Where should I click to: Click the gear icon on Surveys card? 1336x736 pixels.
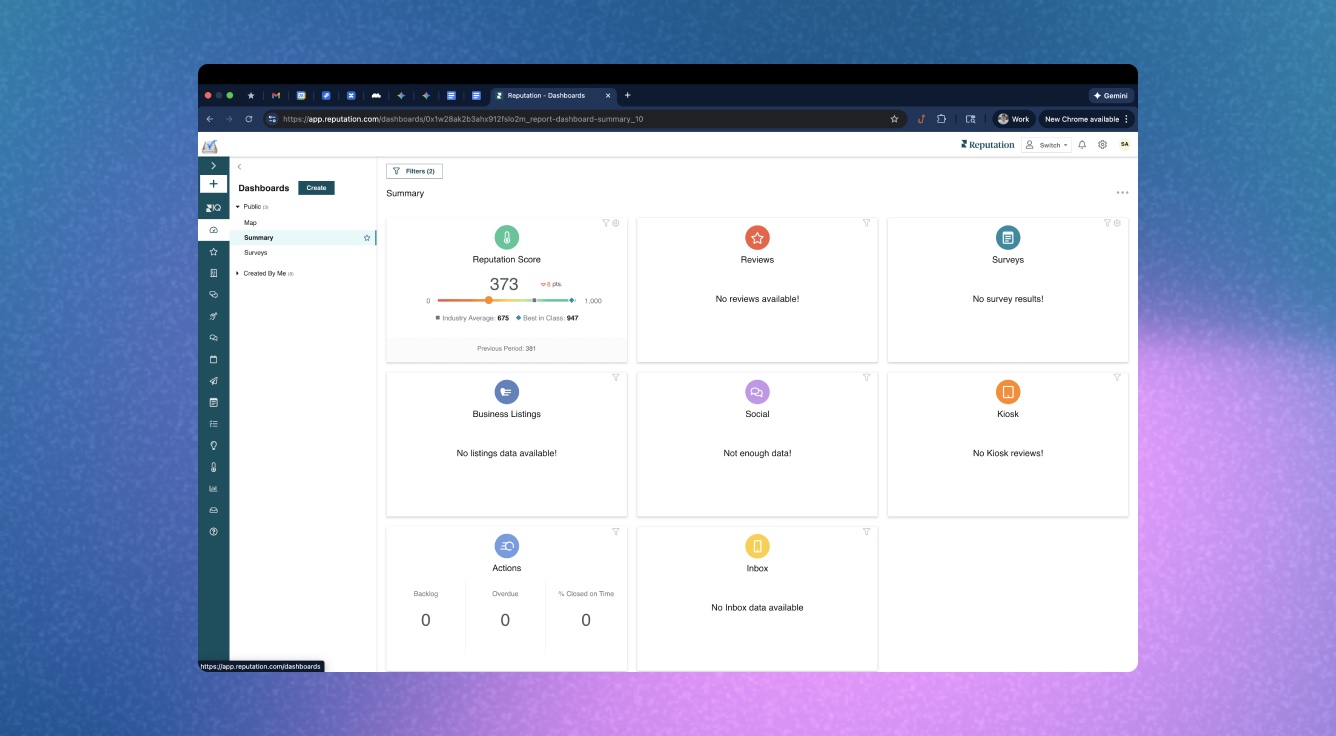coord(1117,223)
